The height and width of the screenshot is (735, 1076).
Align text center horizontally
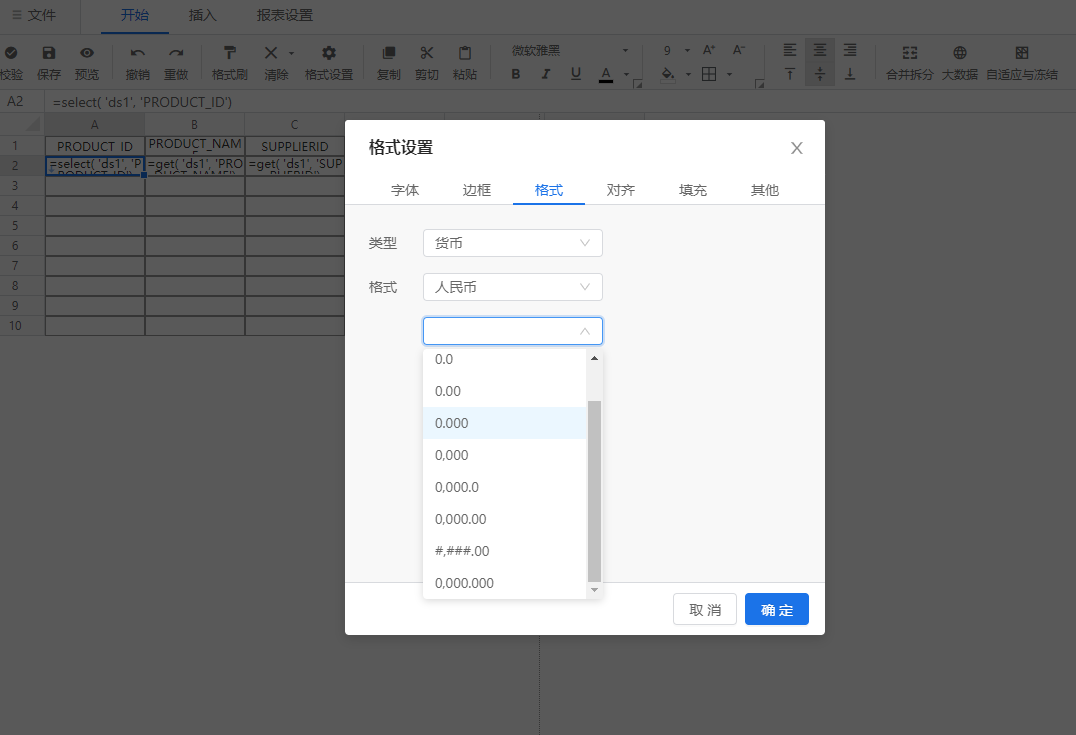coord(820,49)
